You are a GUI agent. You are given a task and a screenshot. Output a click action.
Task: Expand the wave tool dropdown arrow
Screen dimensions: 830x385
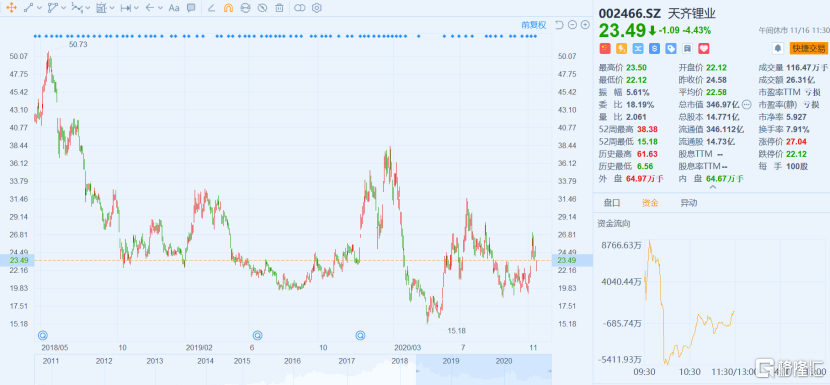pos(88,8)
